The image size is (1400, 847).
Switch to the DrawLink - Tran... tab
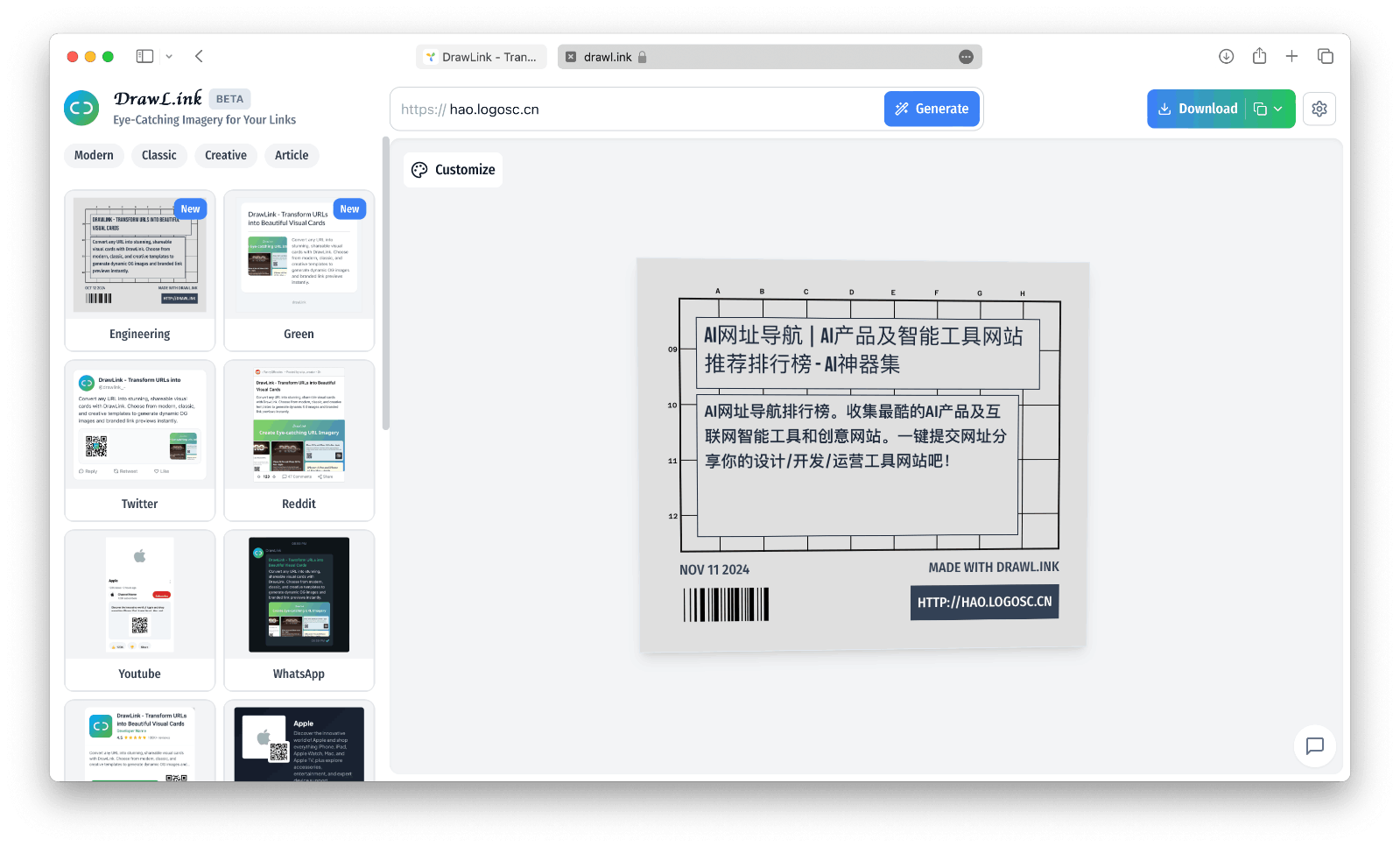coord(482,57)
